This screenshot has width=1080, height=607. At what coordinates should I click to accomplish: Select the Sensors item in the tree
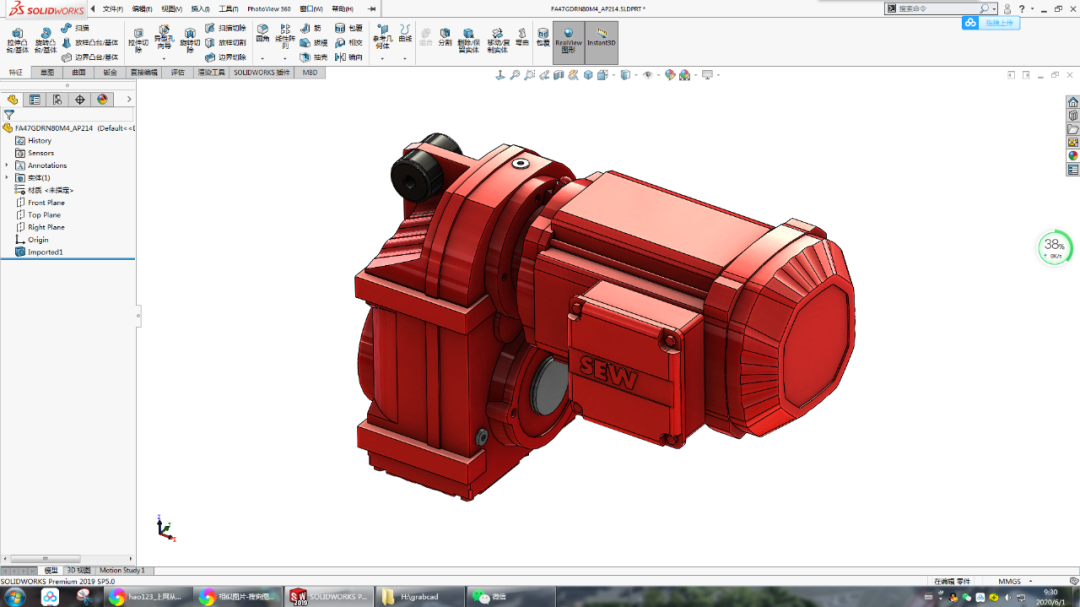point(34,153)
